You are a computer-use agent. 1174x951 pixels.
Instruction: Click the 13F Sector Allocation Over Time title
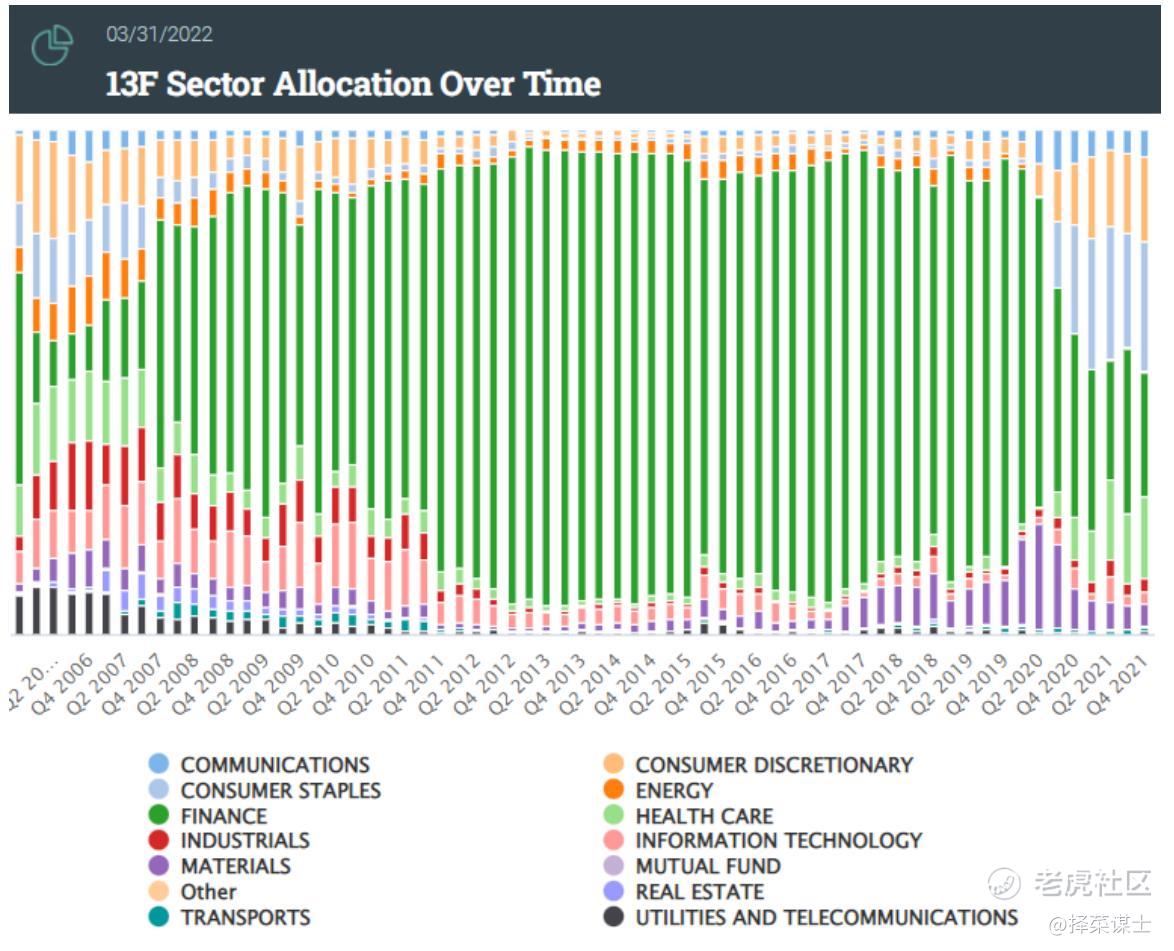click(353, 84)
